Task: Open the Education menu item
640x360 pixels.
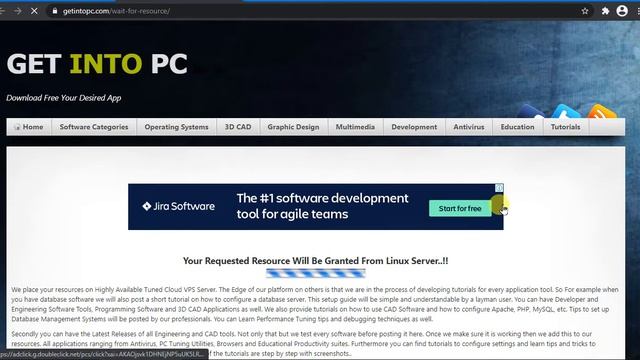Action: coord(518,127)
